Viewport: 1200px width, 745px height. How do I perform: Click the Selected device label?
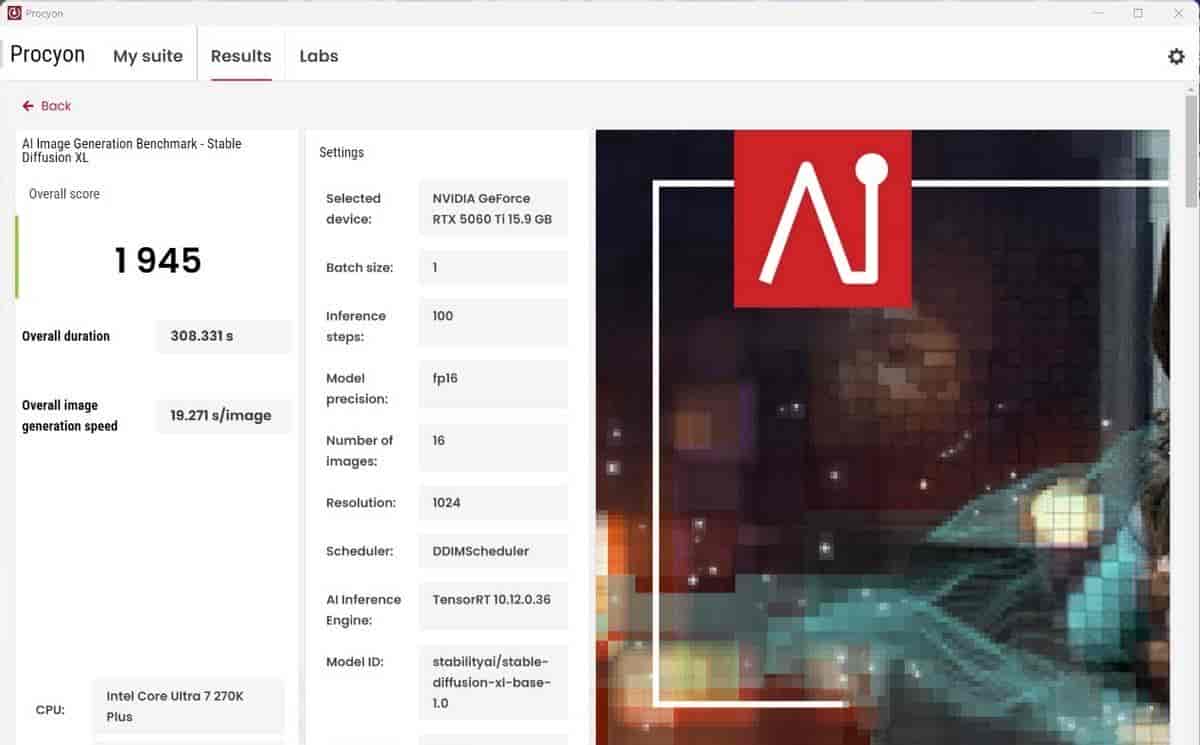353,208
